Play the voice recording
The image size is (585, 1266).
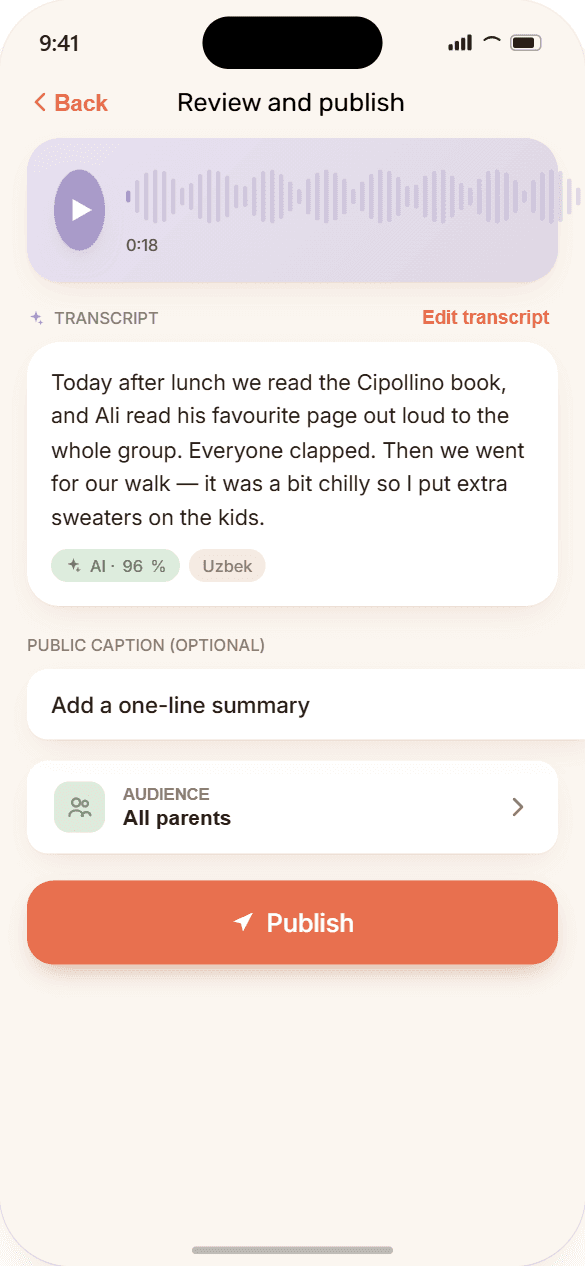coord(80,210)
